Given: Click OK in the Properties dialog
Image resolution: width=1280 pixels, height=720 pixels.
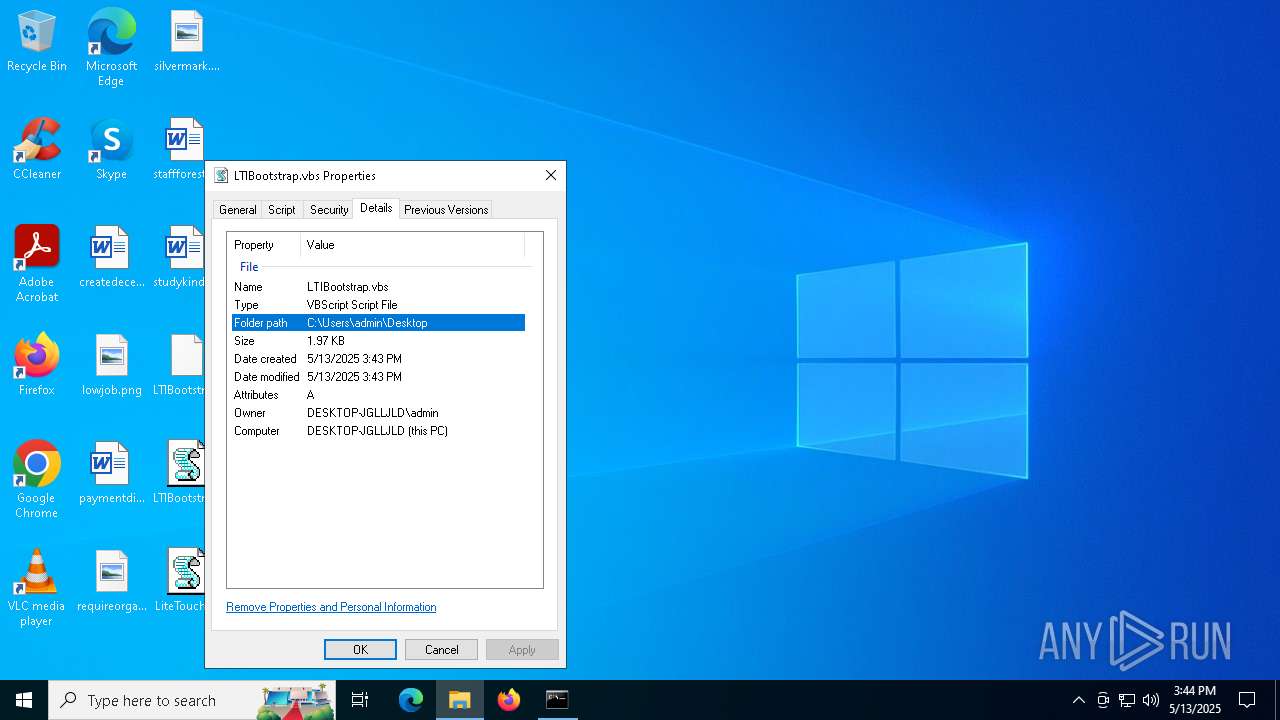Looking at the screenshot, I should click(x=360, y=650).
